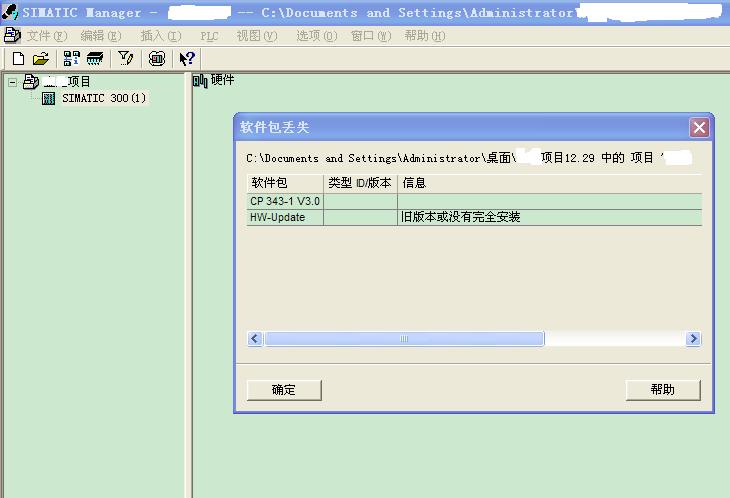Click the 帮助 button in dialog
730x498 pixels.
(663, 390)
